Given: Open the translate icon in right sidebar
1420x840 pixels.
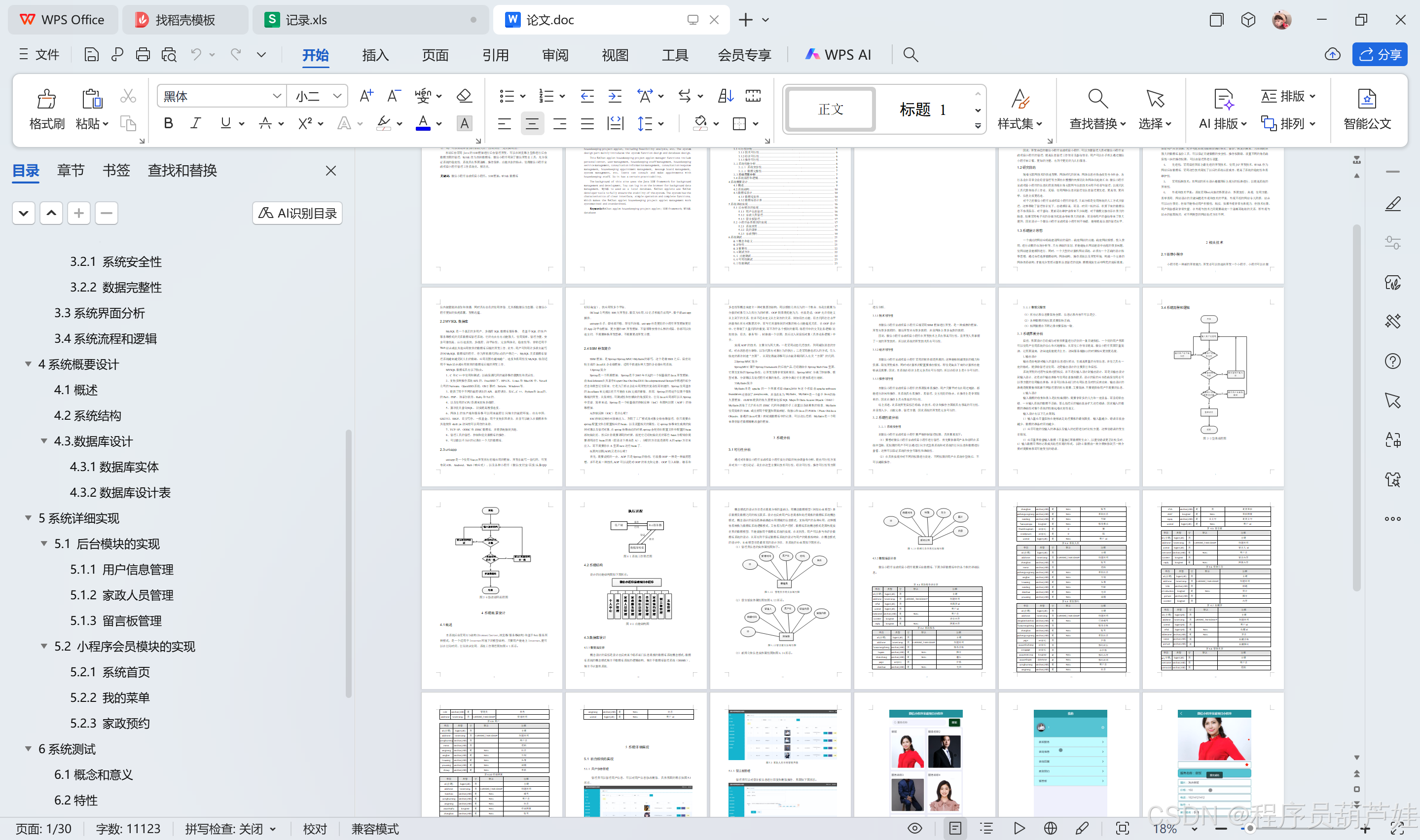Looking at the screenshot, I should tap(1392, 440).
